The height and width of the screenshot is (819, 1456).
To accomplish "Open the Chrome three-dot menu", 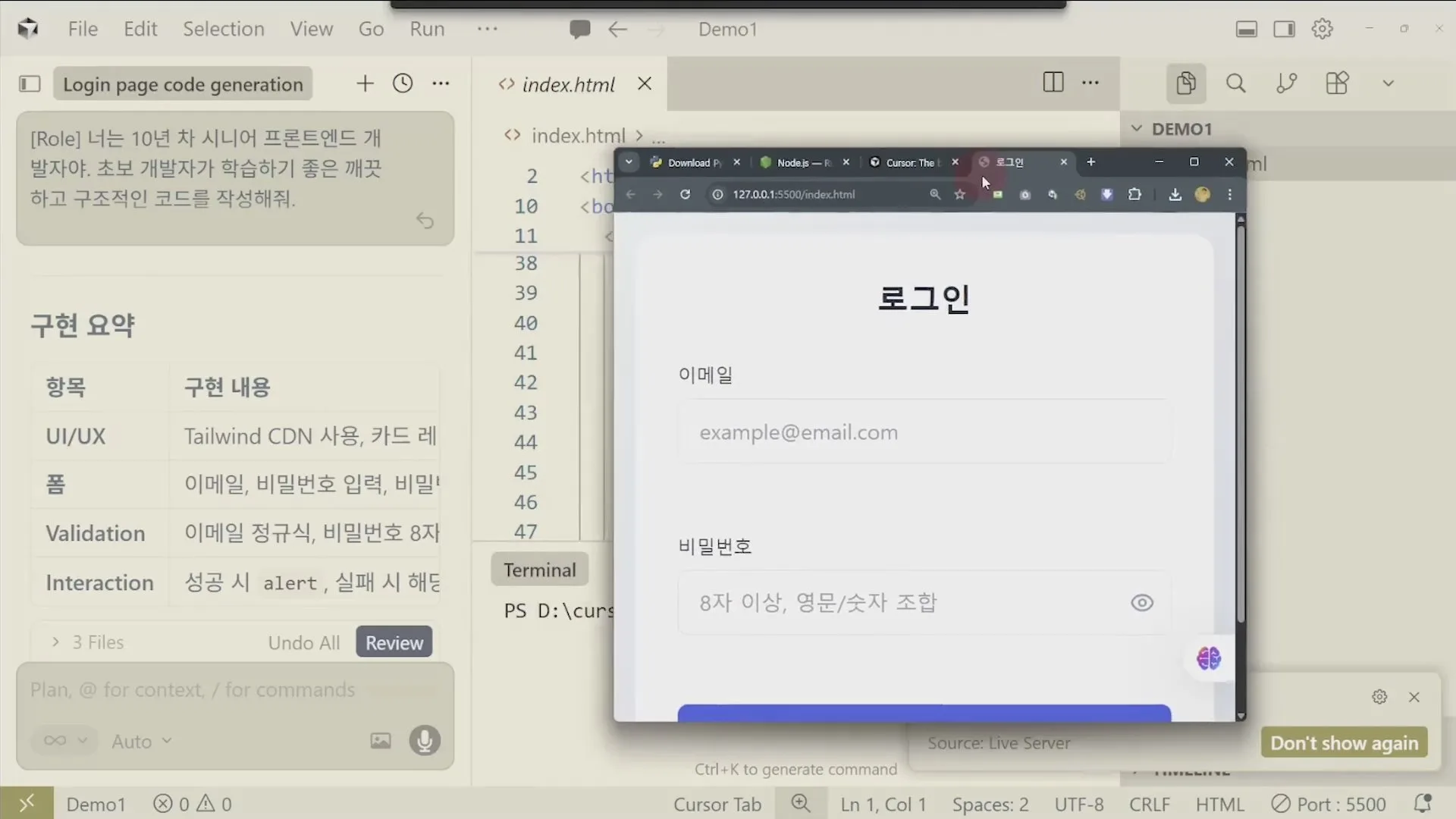I will point(1230,194).
